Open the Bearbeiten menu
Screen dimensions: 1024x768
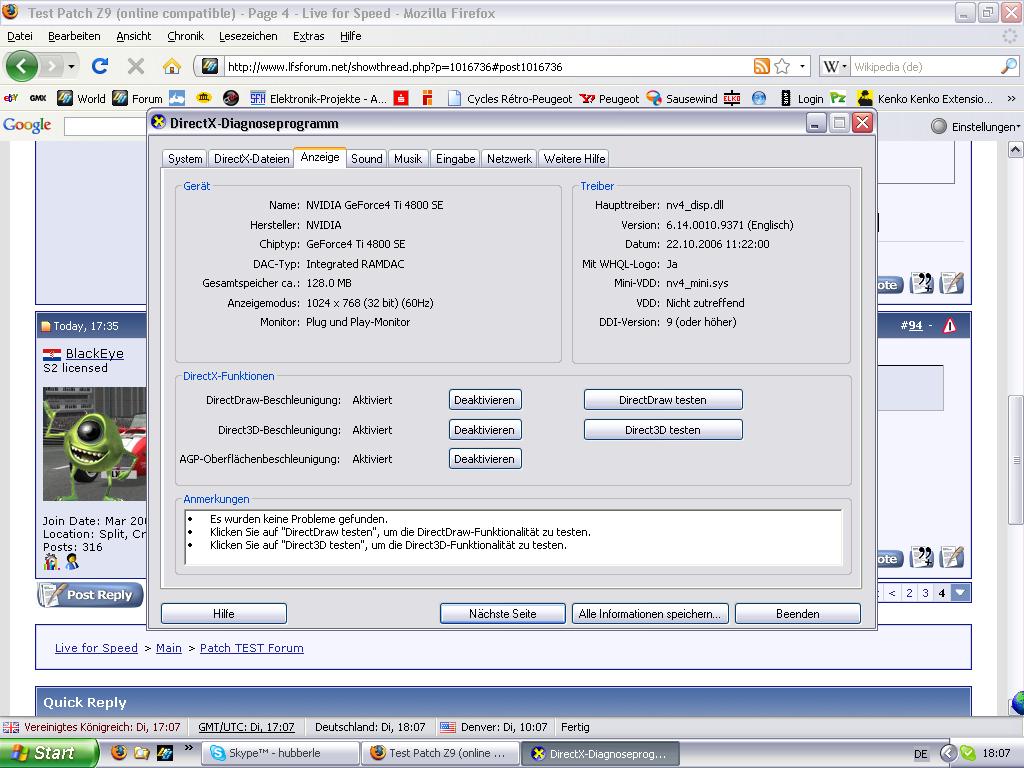[x=74, y=36]
